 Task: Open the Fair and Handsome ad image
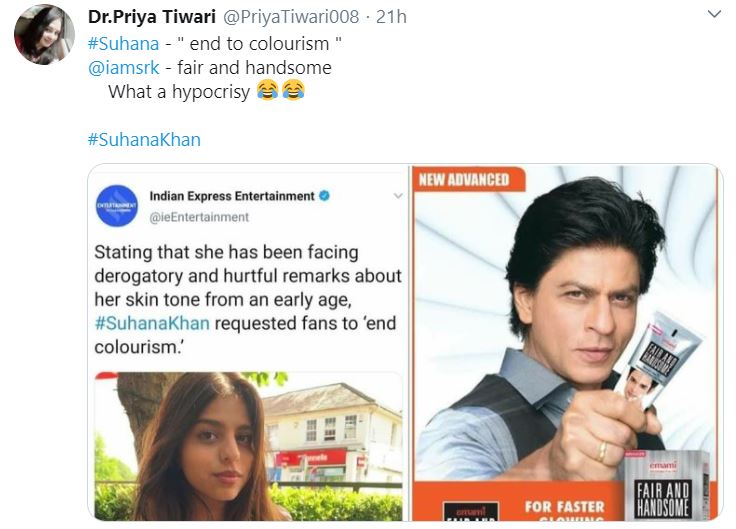tap(565, 340)
